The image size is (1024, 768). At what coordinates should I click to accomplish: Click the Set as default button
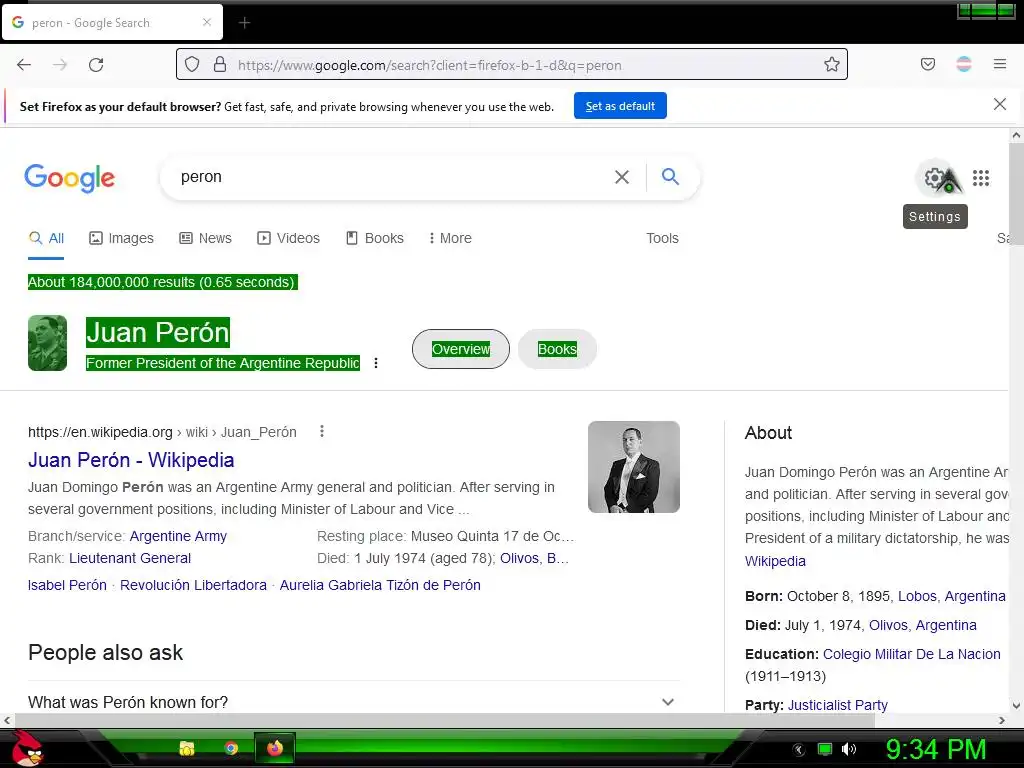click(620, 106)
